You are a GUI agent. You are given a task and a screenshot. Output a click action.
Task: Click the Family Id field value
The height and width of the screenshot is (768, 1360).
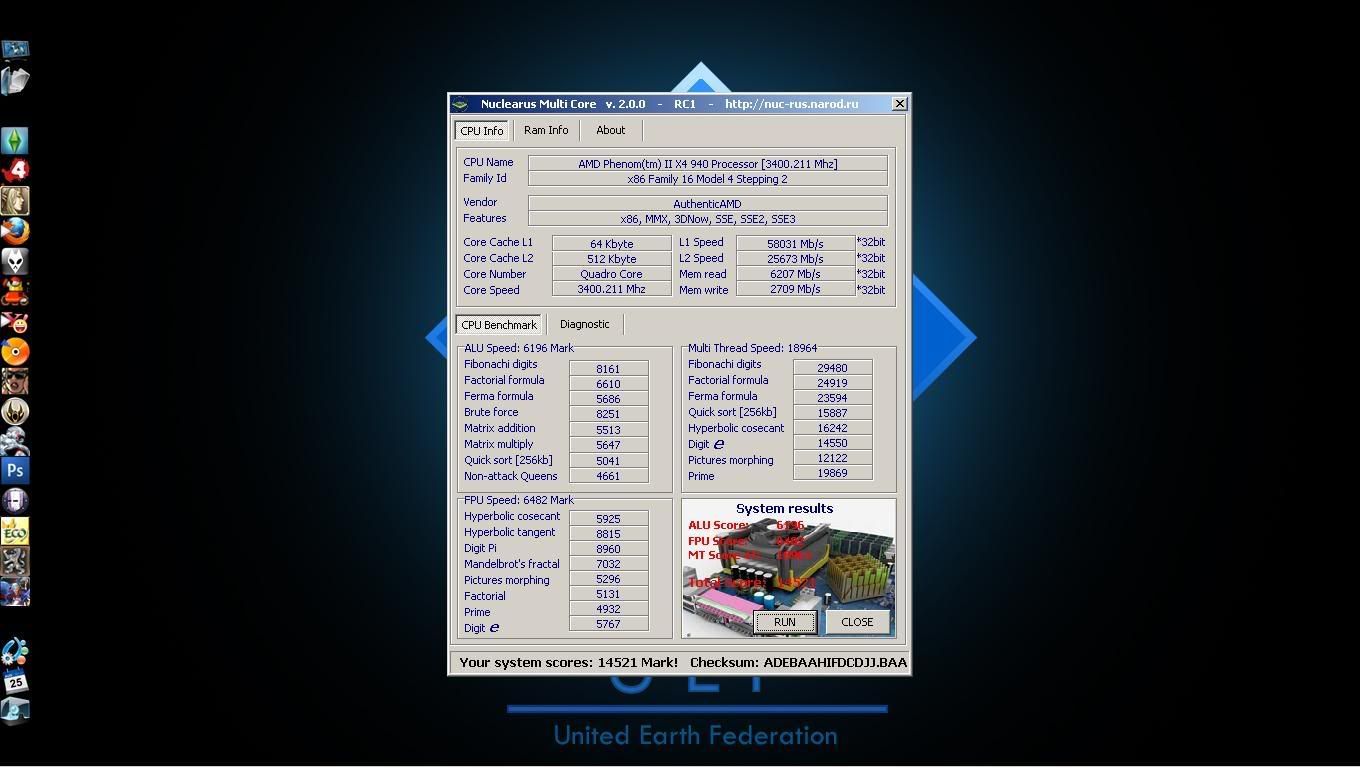tap(708, 179)
